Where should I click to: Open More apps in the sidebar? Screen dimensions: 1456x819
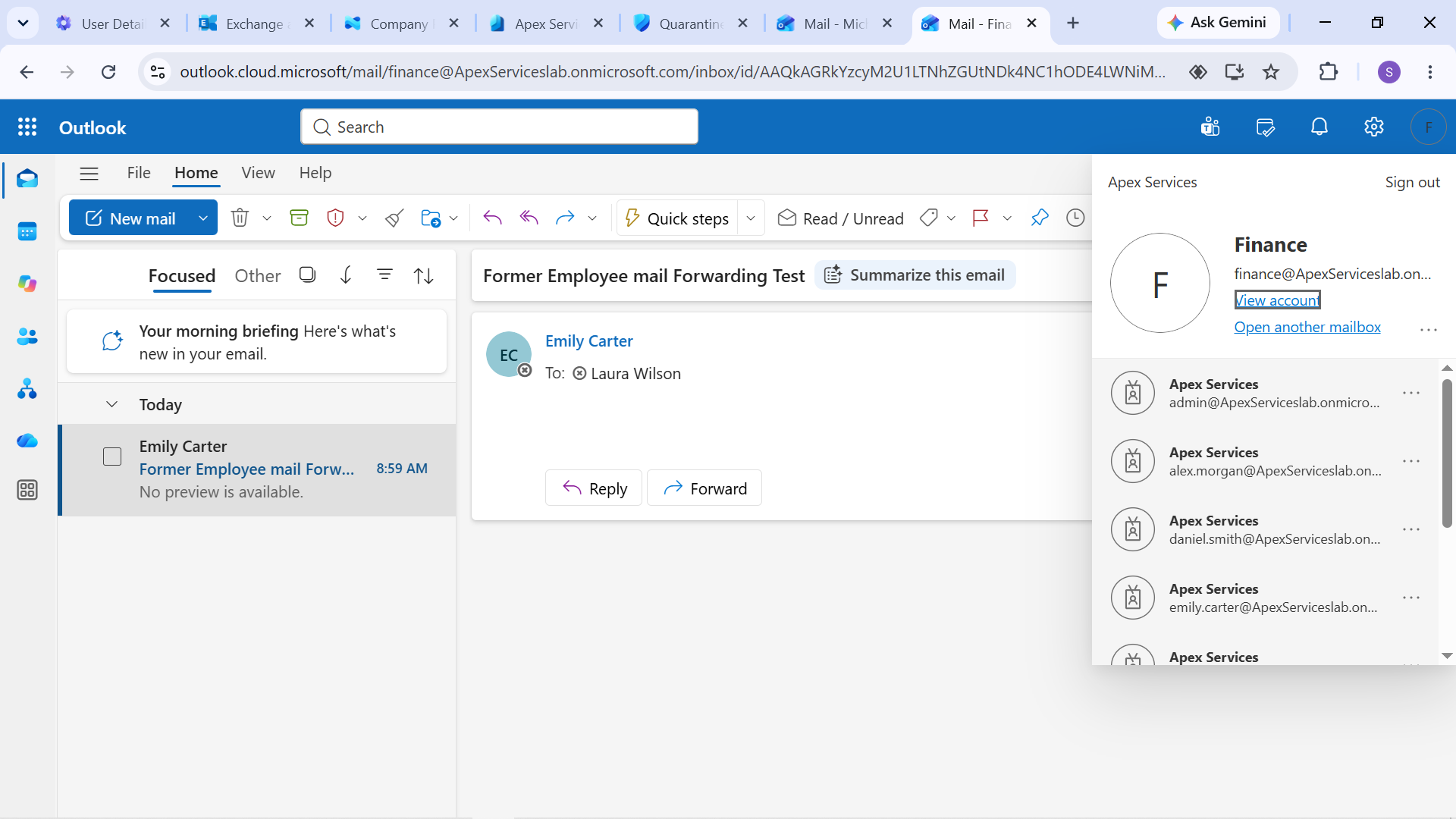[x=27, y=490]
